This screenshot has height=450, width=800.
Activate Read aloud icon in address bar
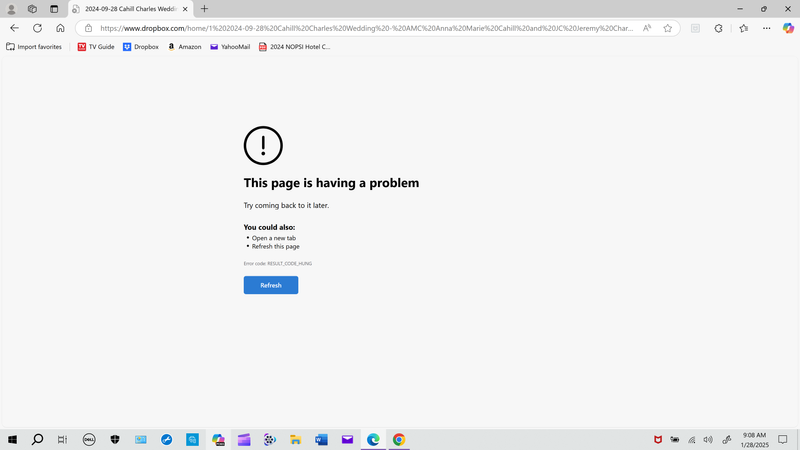pos(647,28)
